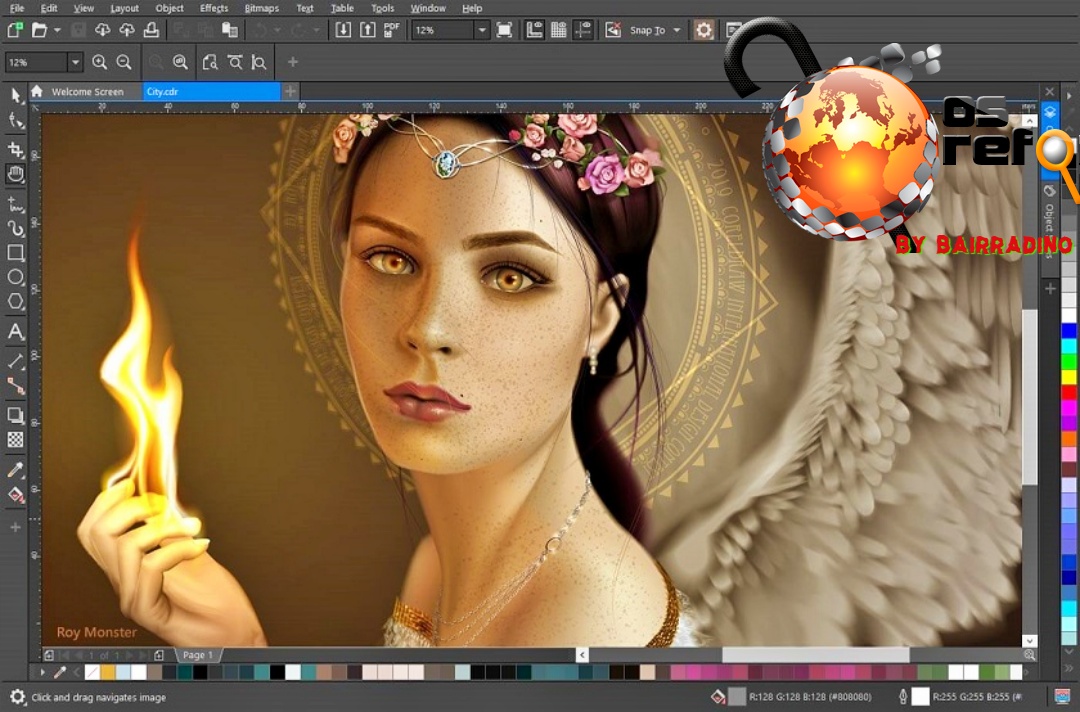Open the recent files dropdown arrow

coord(57,30)
